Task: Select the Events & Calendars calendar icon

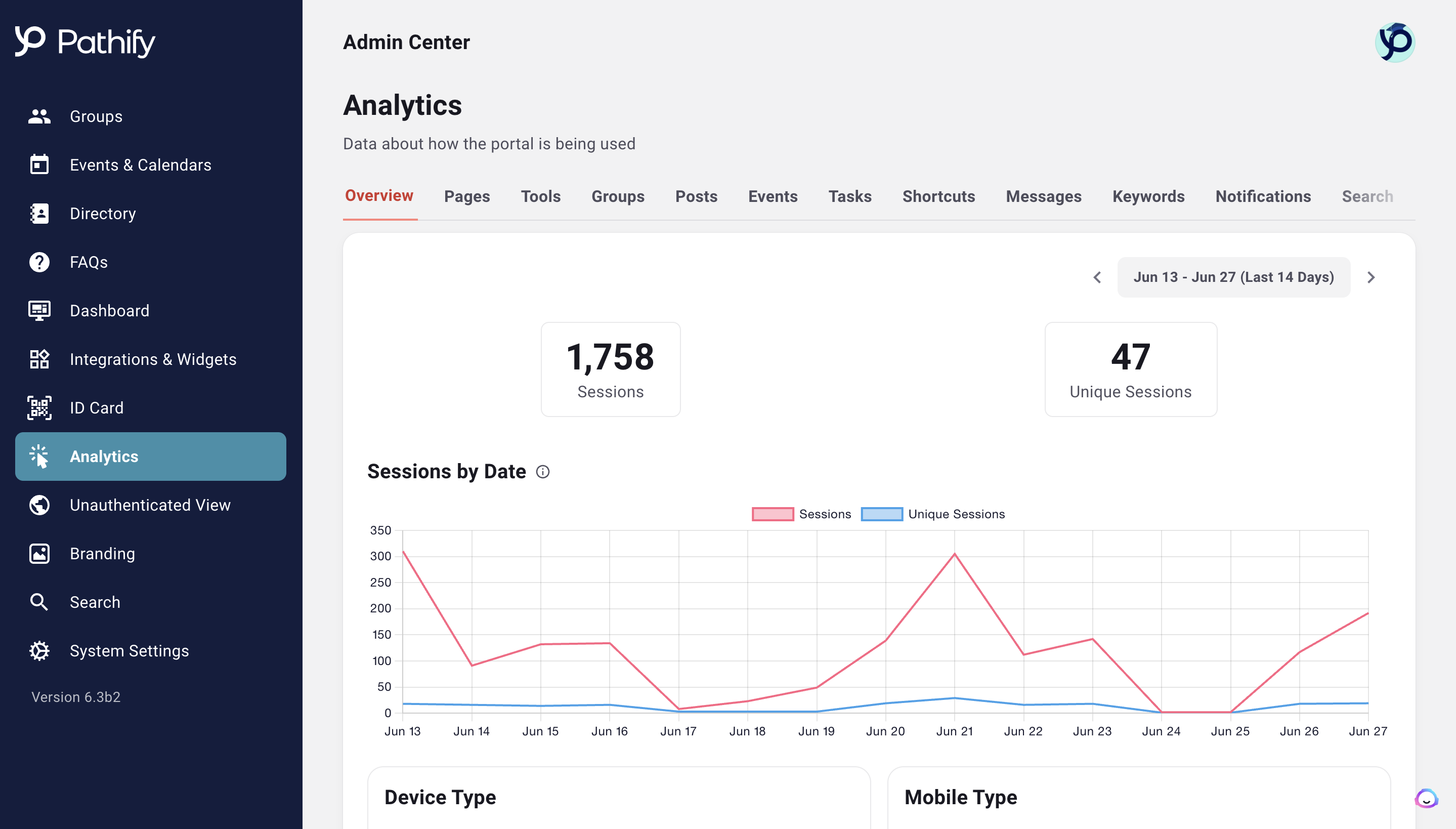Action: (38, 164)
